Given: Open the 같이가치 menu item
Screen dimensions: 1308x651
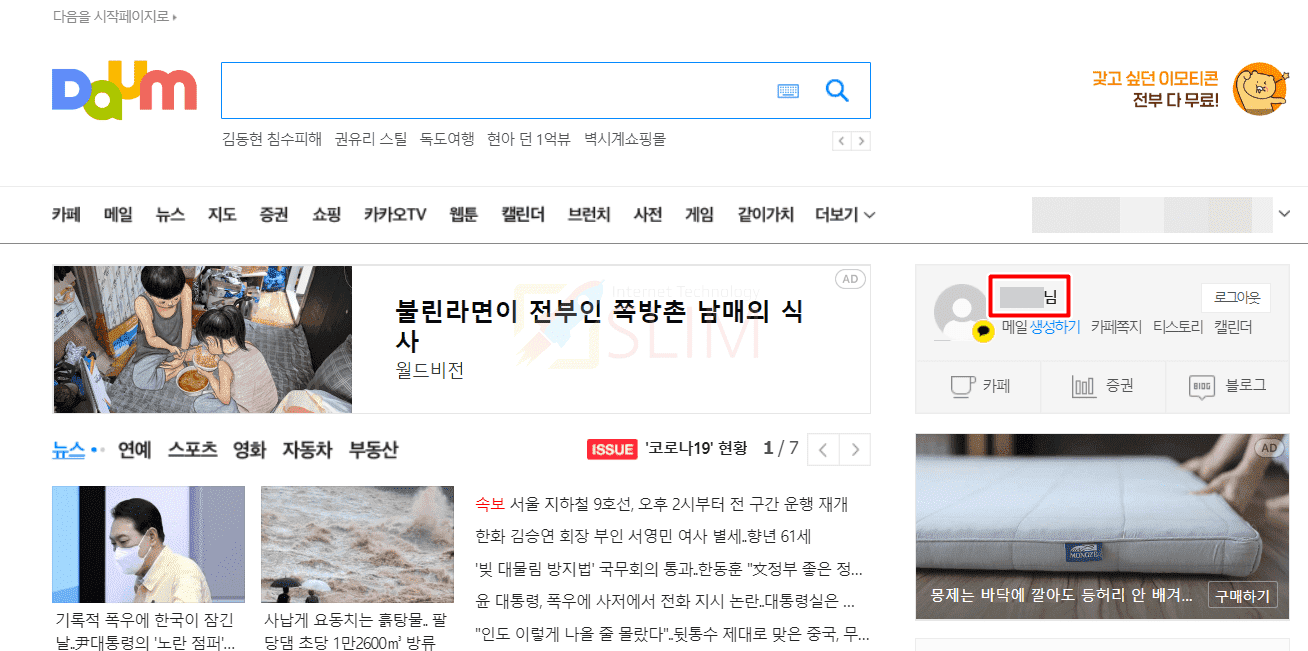Looking at the screenshot, I should (x=766, y=214).
